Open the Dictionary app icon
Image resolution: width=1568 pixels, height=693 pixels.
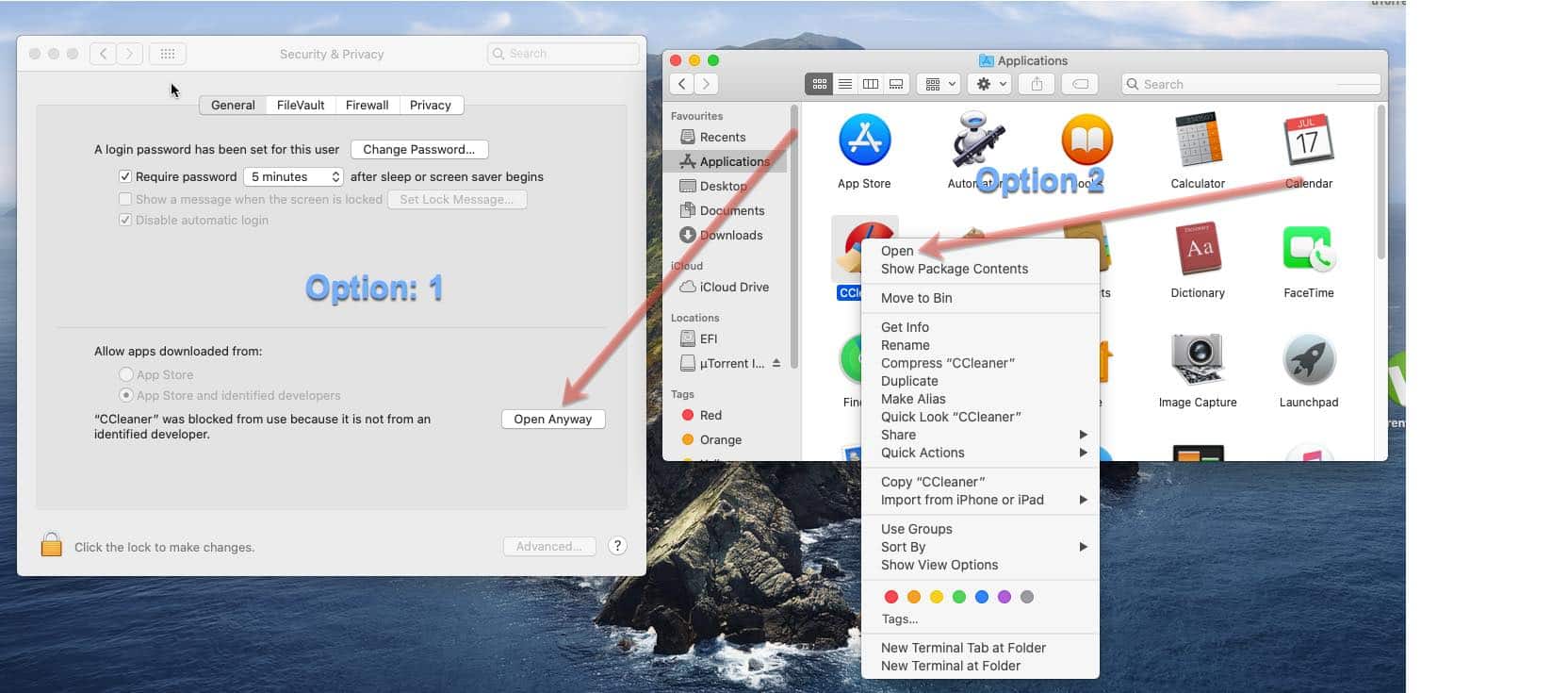[1198, 249]
